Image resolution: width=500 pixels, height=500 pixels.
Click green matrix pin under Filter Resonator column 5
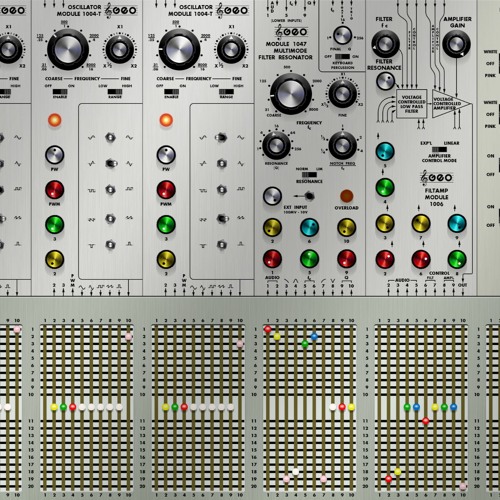coord(305,344)
